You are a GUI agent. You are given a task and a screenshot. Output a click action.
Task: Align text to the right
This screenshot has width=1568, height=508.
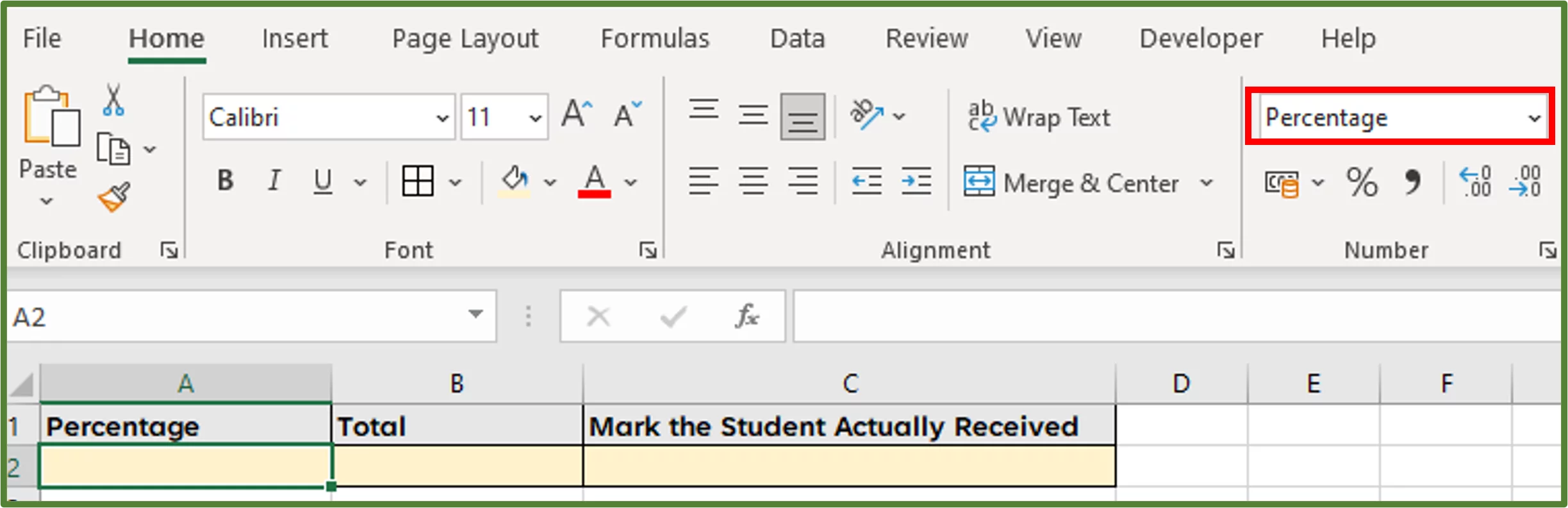803,182
